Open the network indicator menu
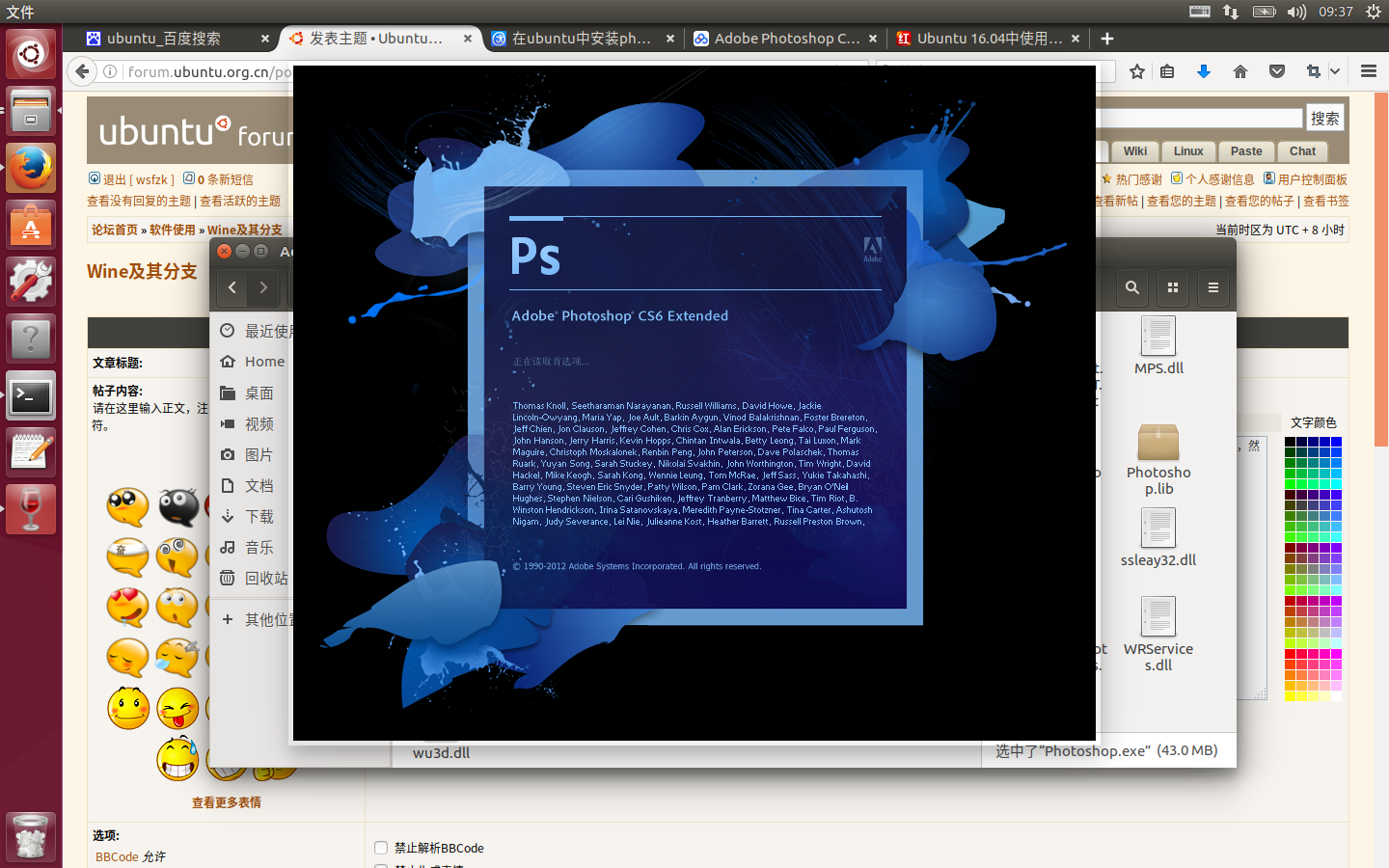The height and width of the screenshot is (868, 1389). coord(1231,12)
